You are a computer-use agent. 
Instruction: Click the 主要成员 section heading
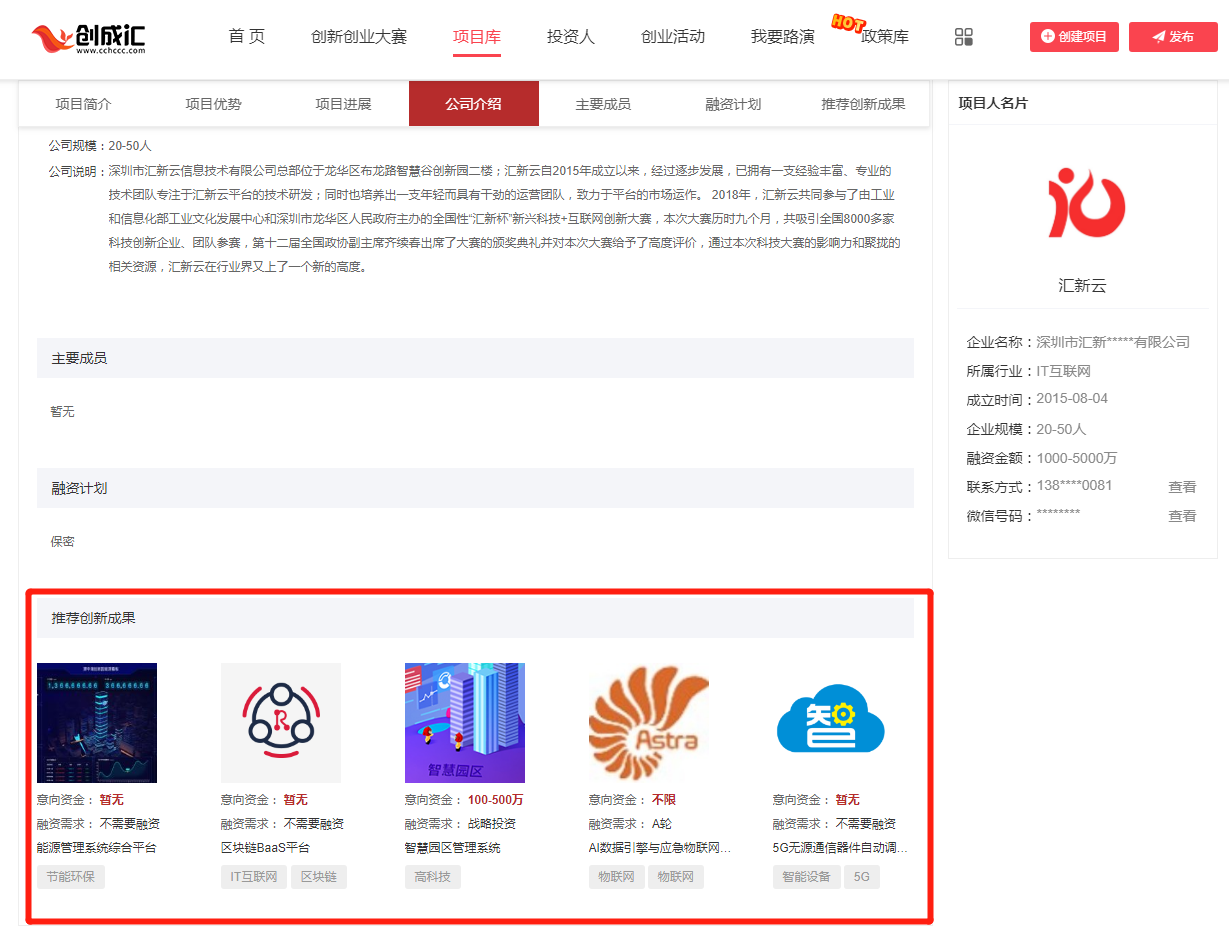80,358
